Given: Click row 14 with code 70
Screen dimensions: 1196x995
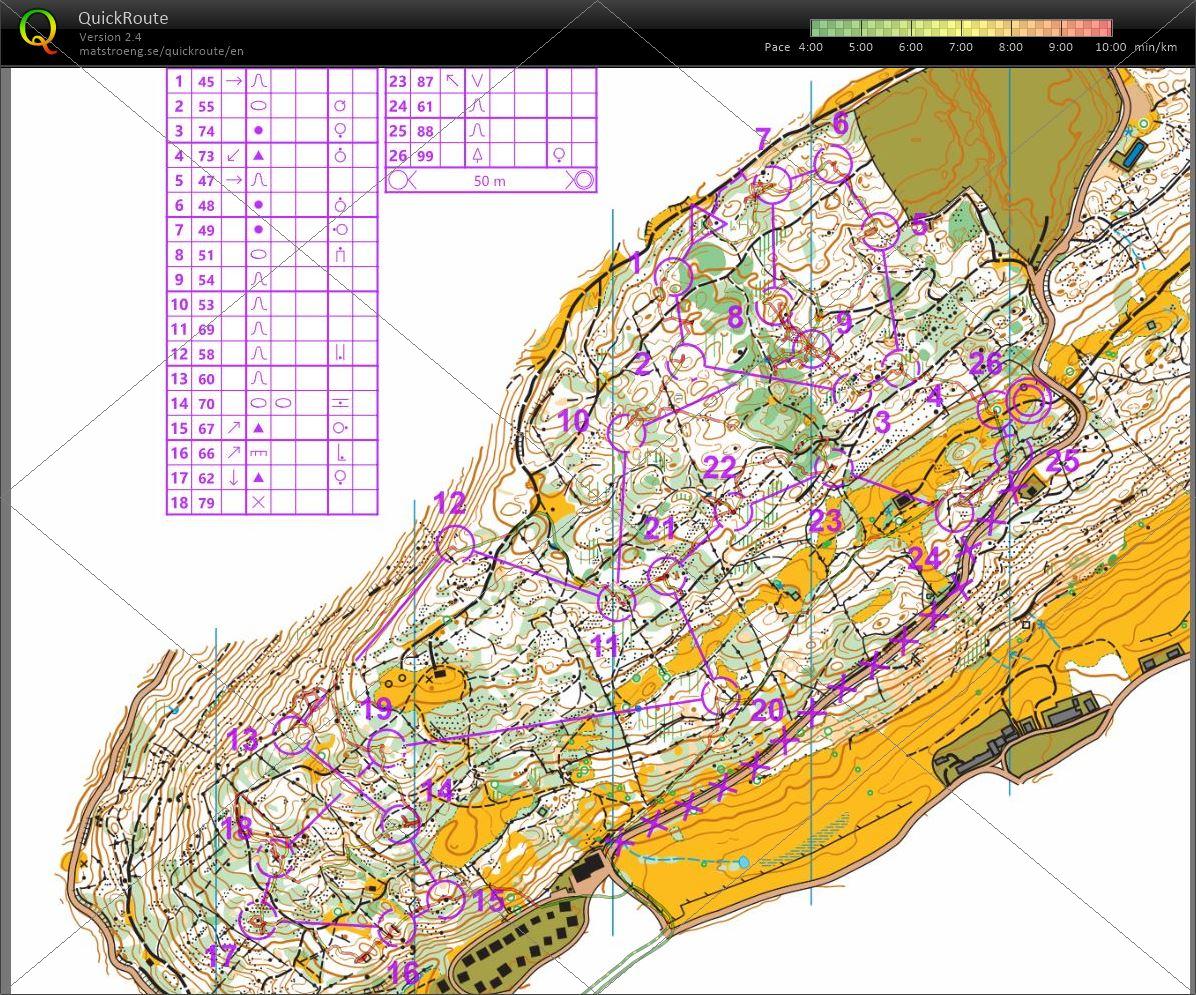Looking at the screenshot, I should (x=271, y=403).
